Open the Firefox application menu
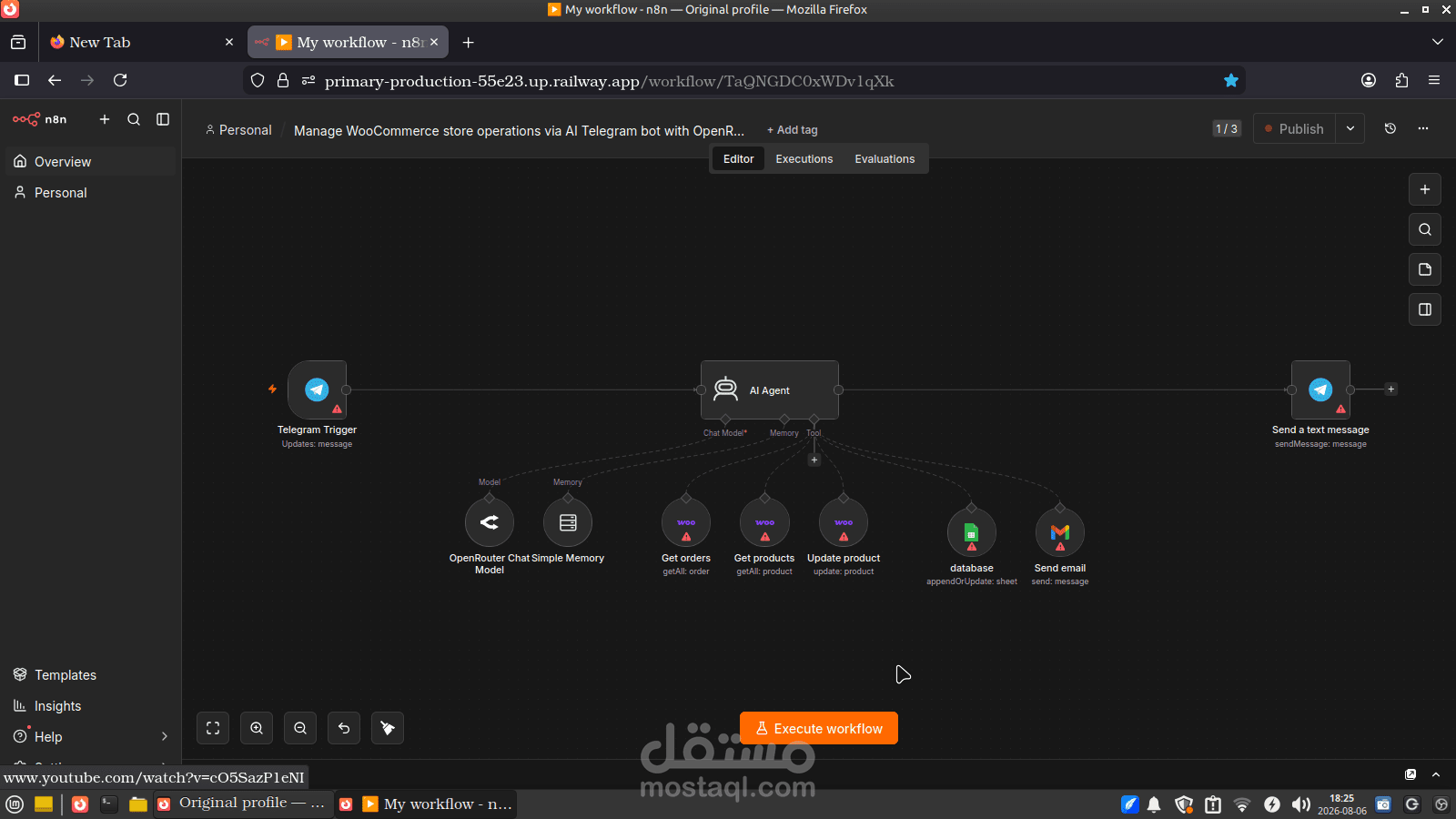The image size is (1456, 819). 1434,80
